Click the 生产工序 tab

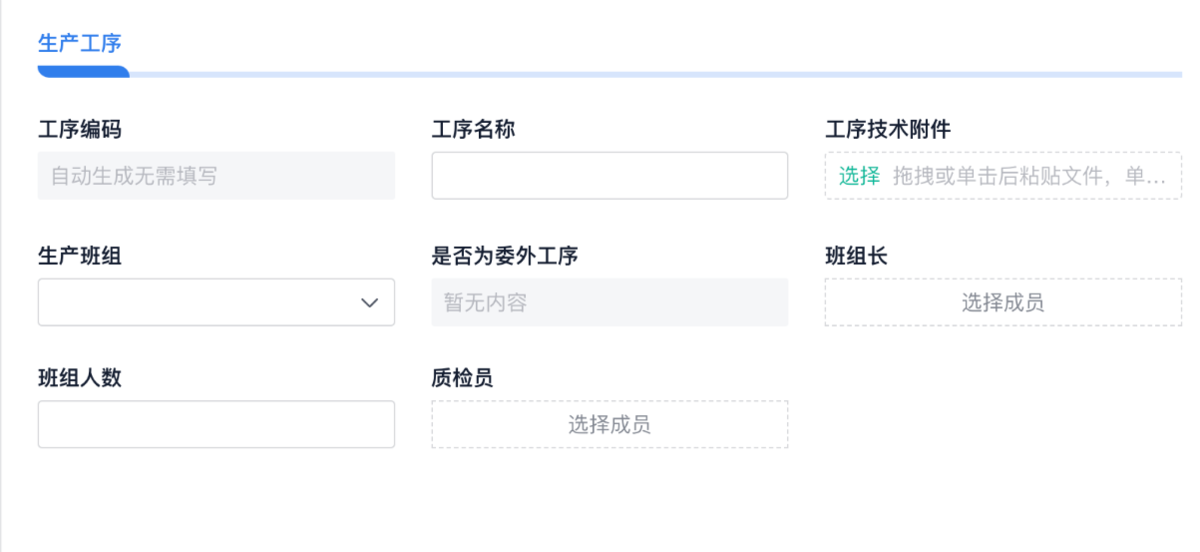79,44
